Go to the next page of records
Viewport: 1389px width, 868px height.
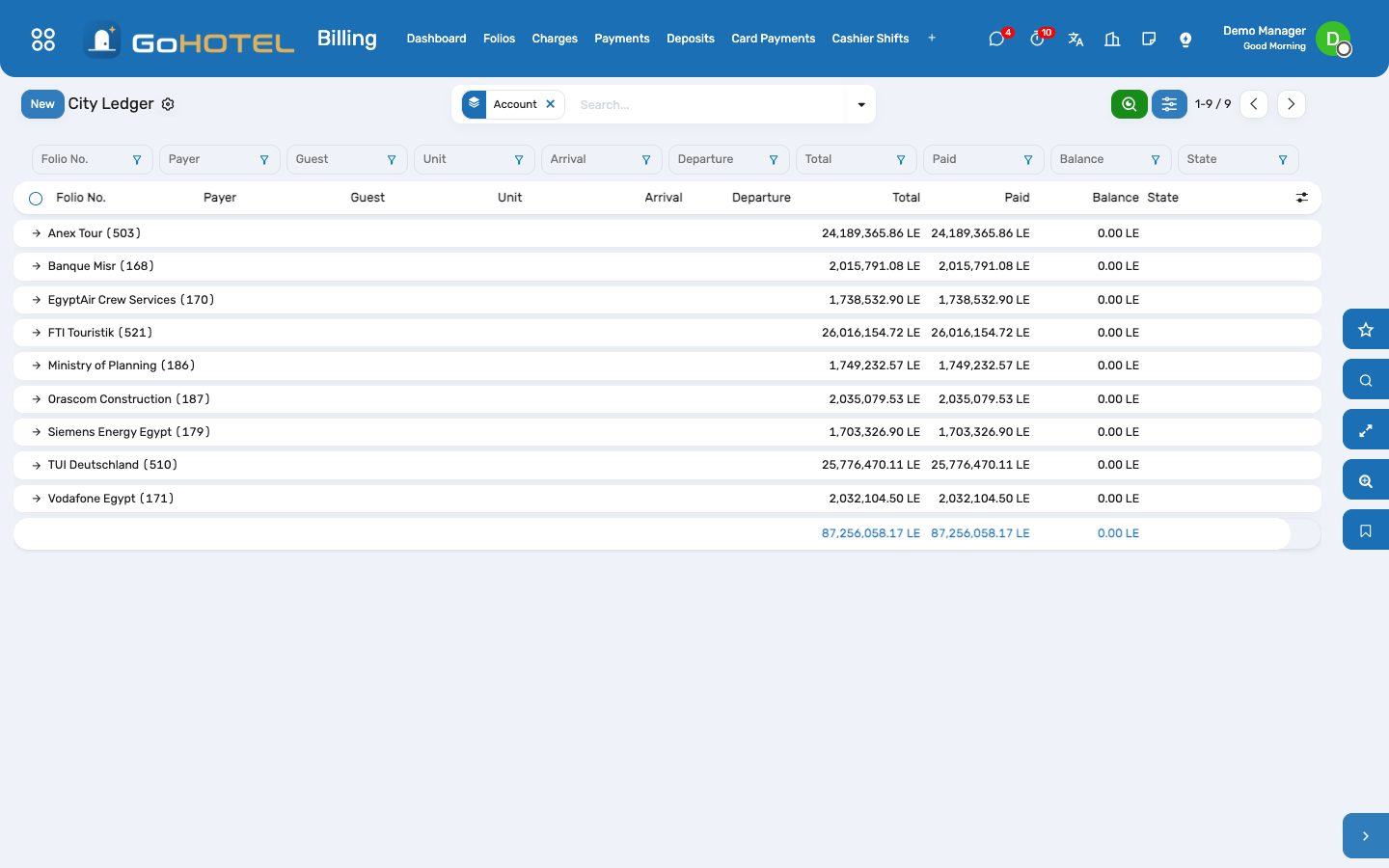coord(1291,104)
